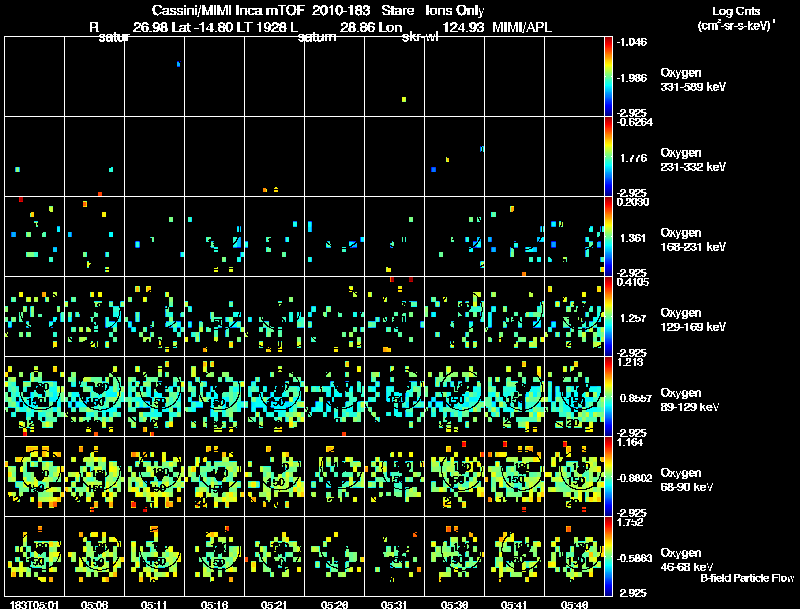The width and height of the screenshot is (800, 609).
Task: Click the 05:36 time axis label
Action: pyautogui.click(x=455, y=604)
